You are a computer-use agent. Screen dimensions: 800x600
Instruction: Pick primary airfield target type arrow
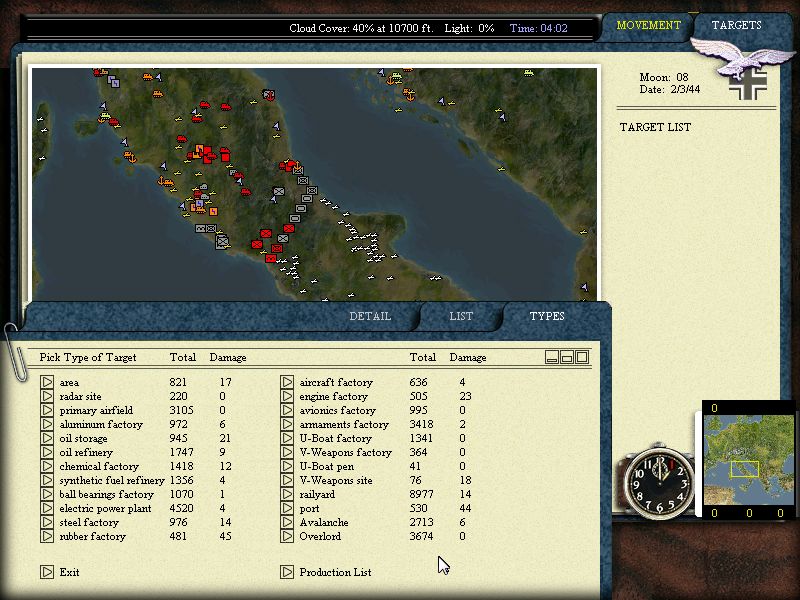47,410
